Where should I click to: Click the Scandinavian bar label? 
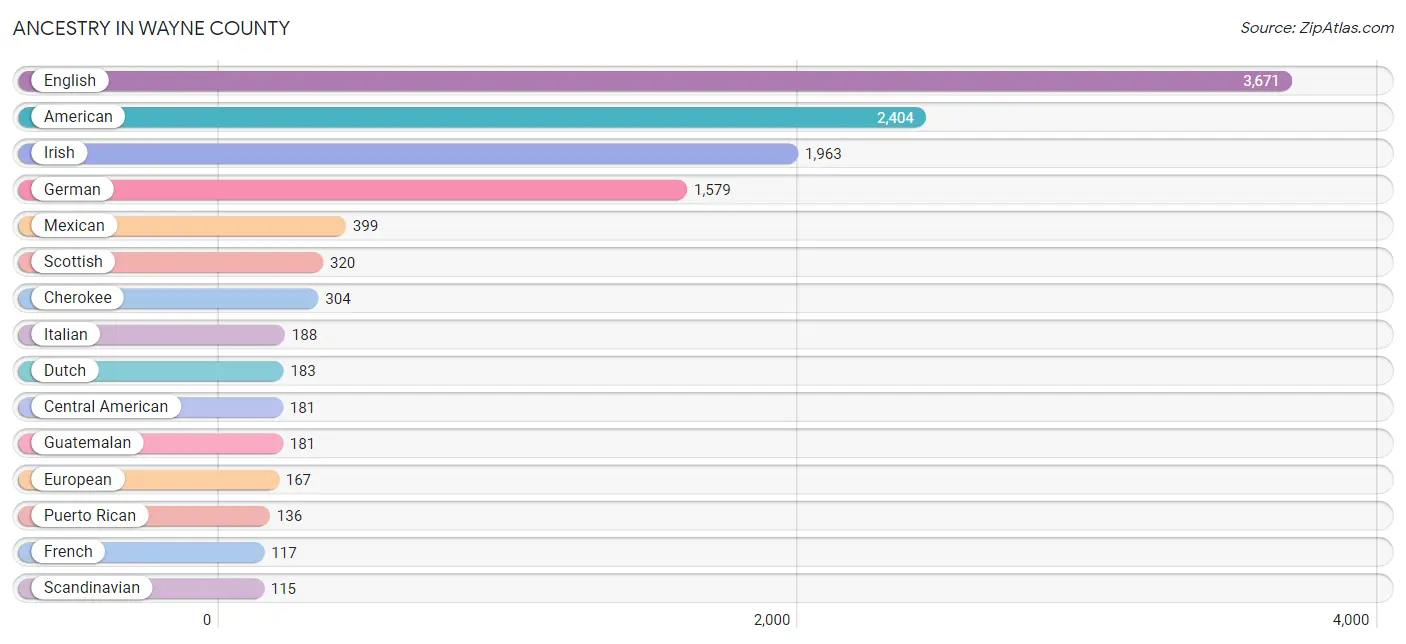coord(92,588)
